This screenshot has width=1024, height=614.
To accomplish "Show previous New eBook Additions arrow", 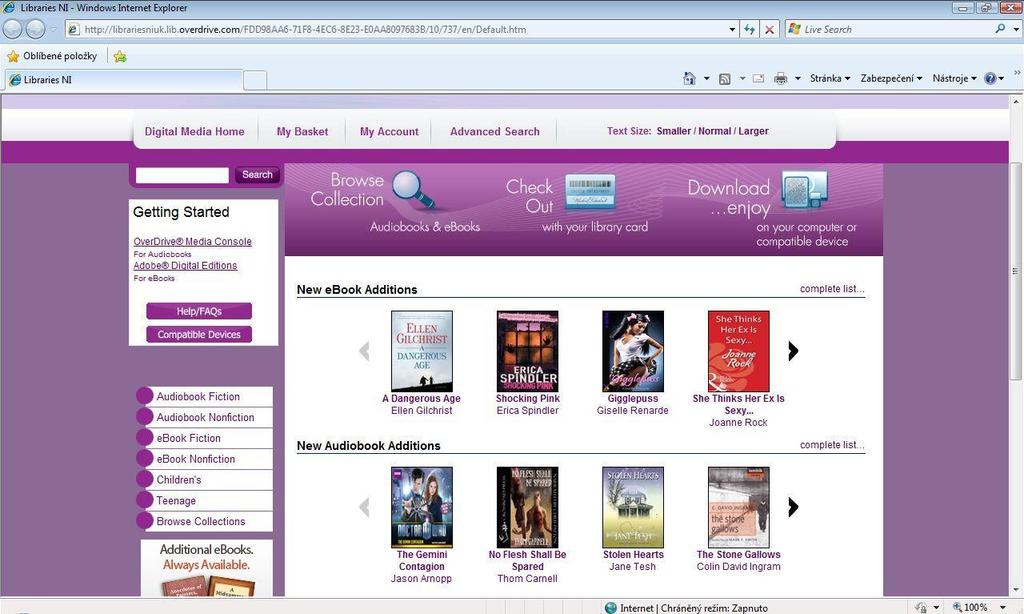I will pos(364,351).
